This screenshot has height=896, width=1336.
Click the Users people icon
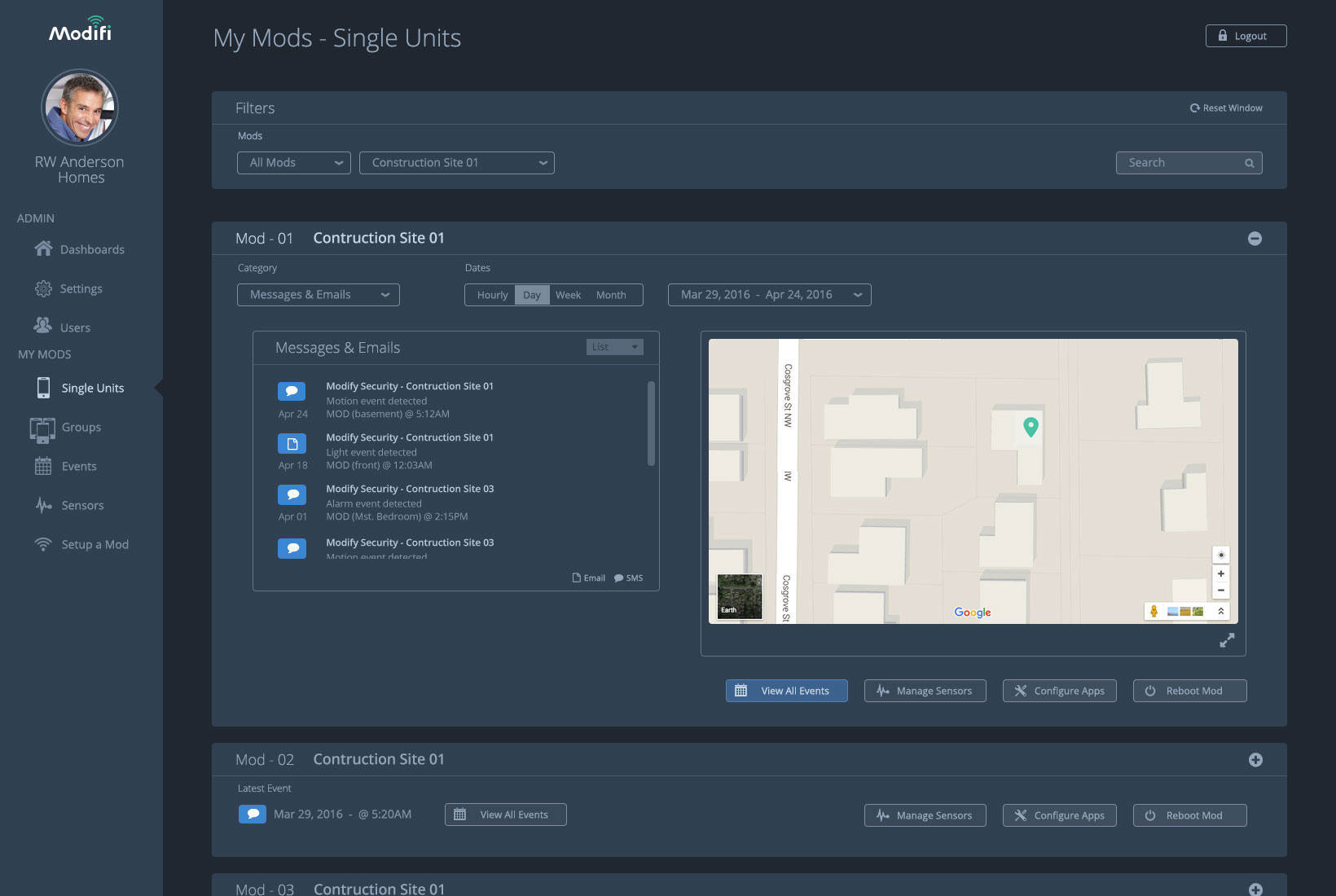[x=42, y=325]
